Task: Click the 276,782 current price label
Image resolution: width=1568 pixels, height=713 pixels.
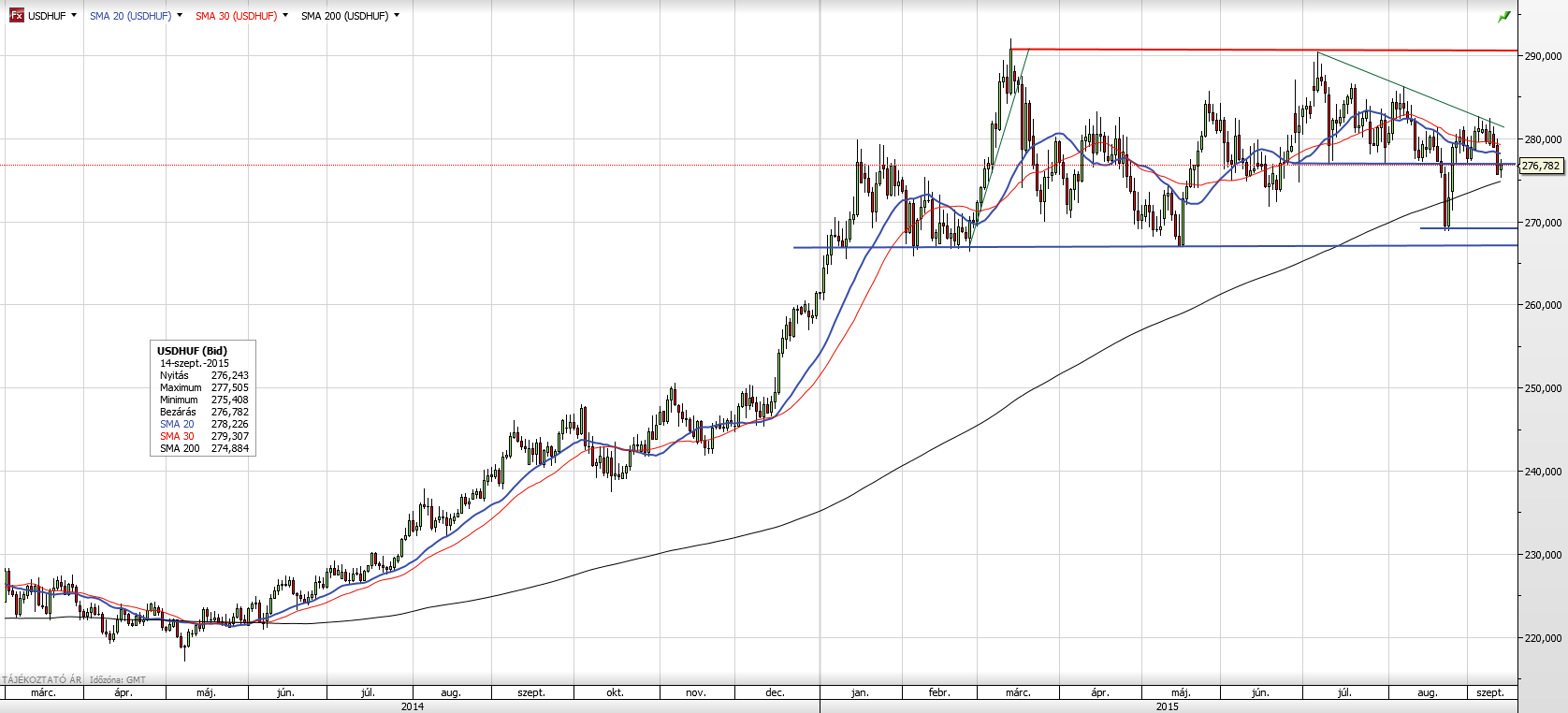Action: 1541,166
